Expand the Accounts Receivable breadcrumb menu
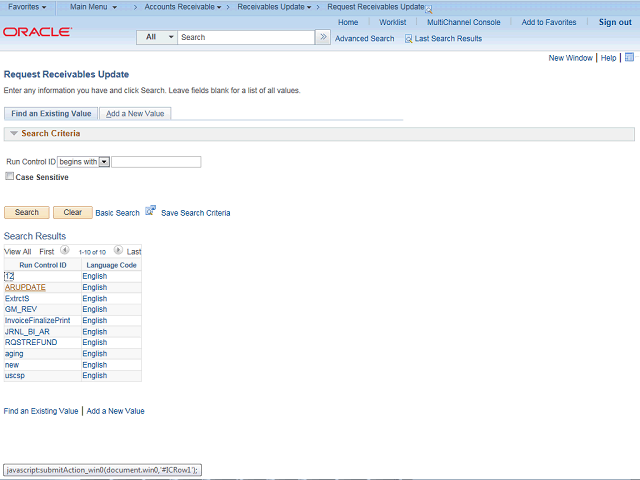 183,7
